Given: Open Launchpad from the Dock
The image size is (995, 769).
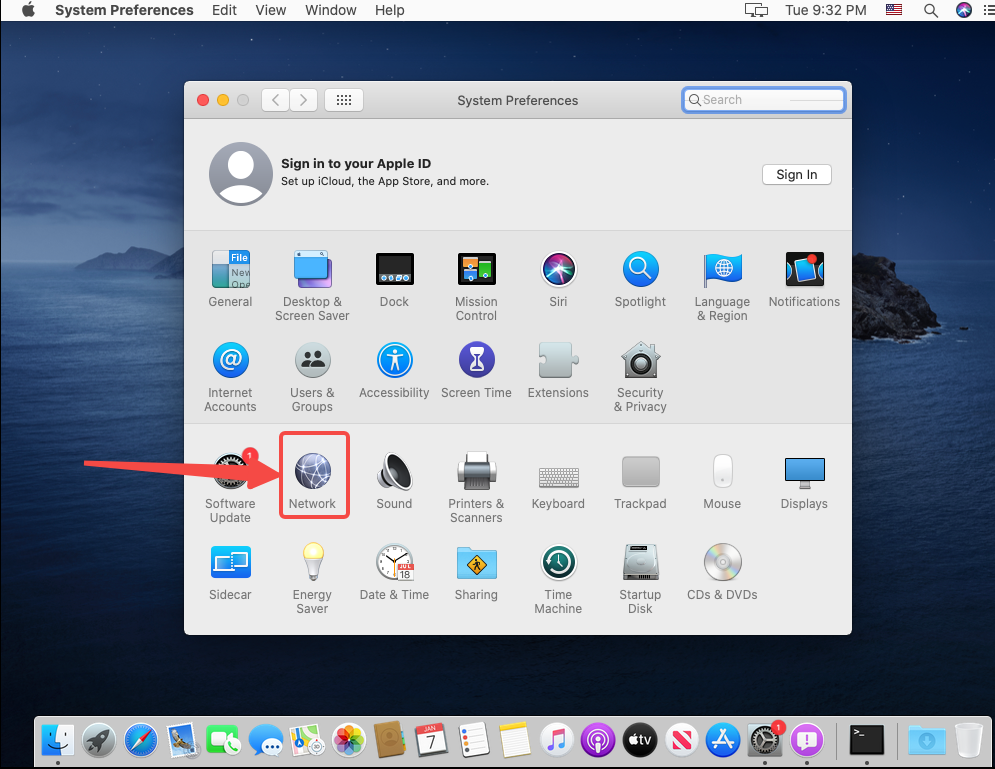Looking at the screenshot, I should [x=99, y=740].
